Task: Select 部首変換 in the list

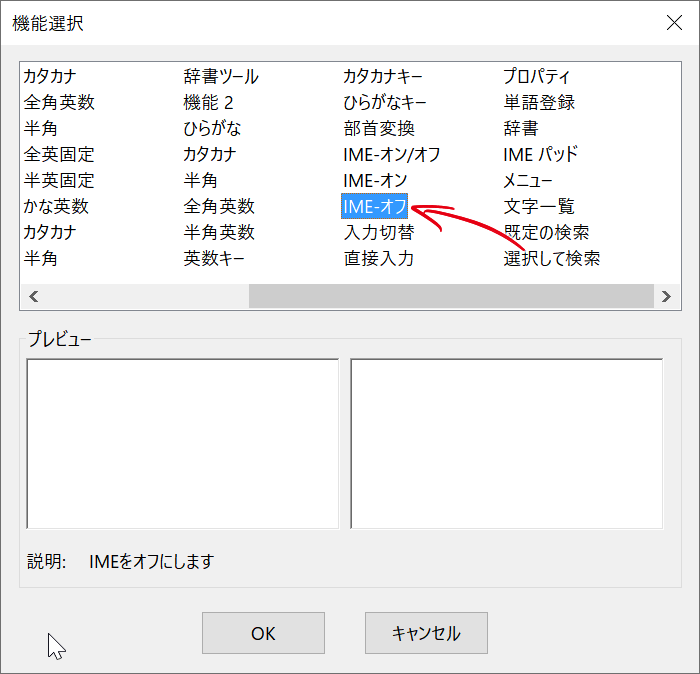Action: (x=379, y=129)
